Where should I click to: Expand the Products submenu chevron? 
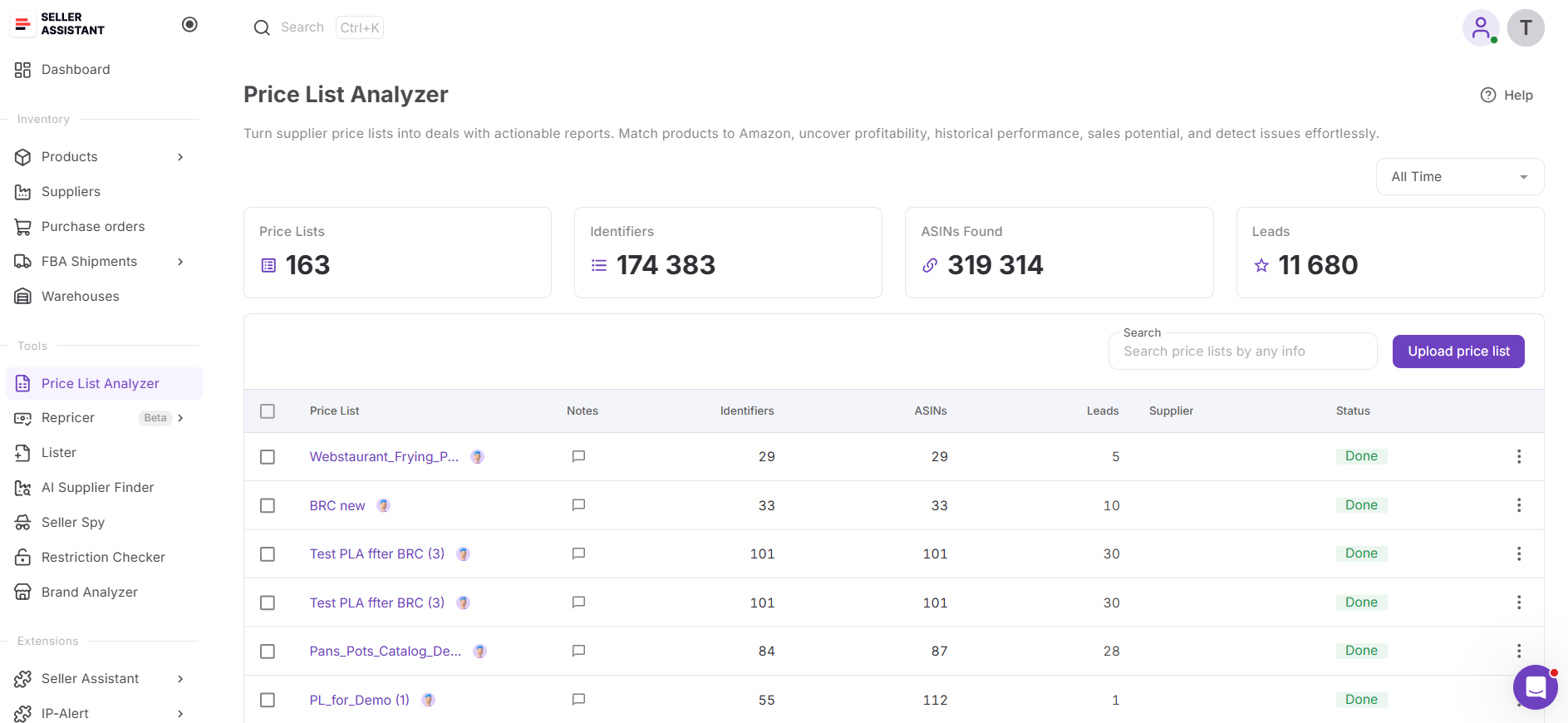click(180, 157)
